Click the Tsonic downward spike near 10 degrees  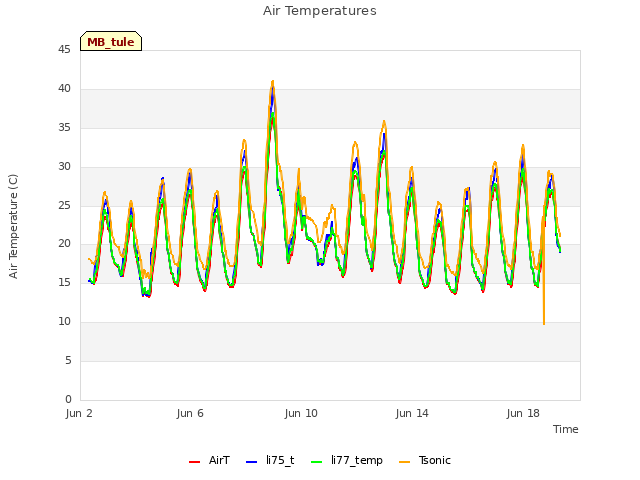(544, 322)
